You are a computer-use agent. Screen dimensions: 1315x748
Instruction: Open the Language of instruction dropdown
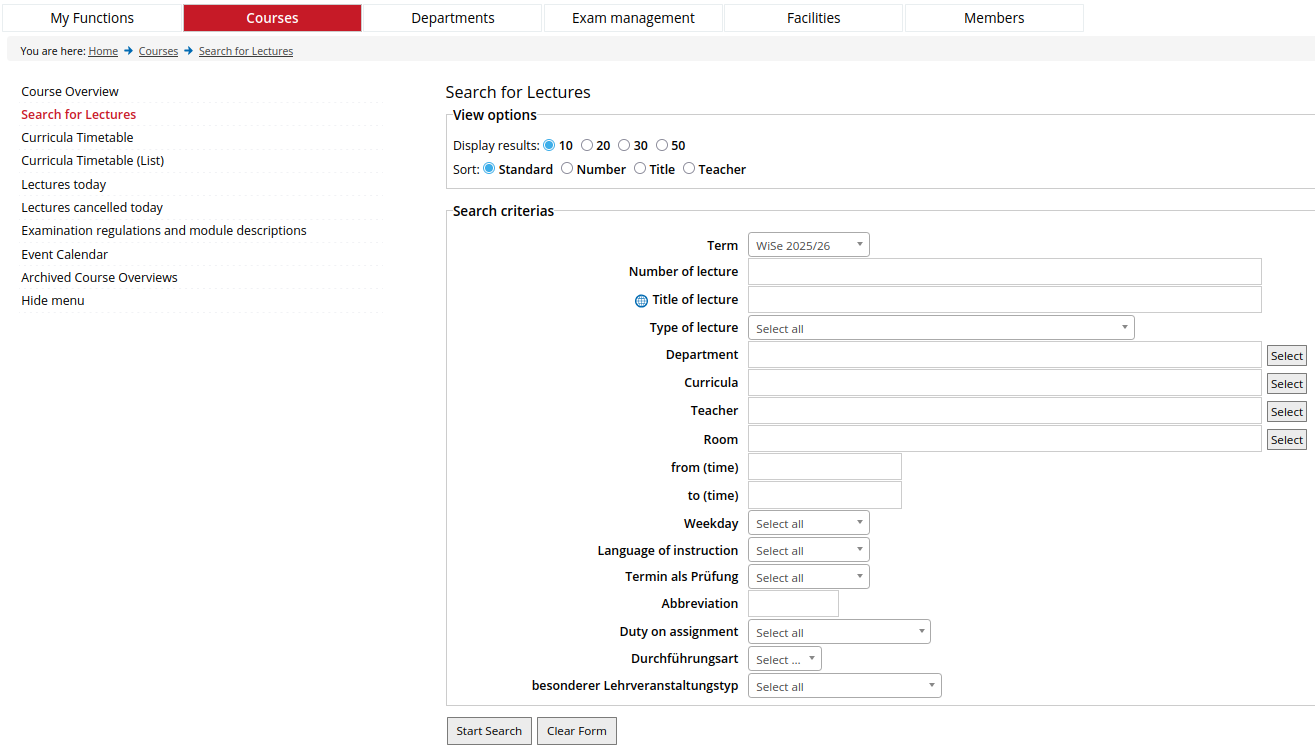pyautogui.click(x=808, y=549)
